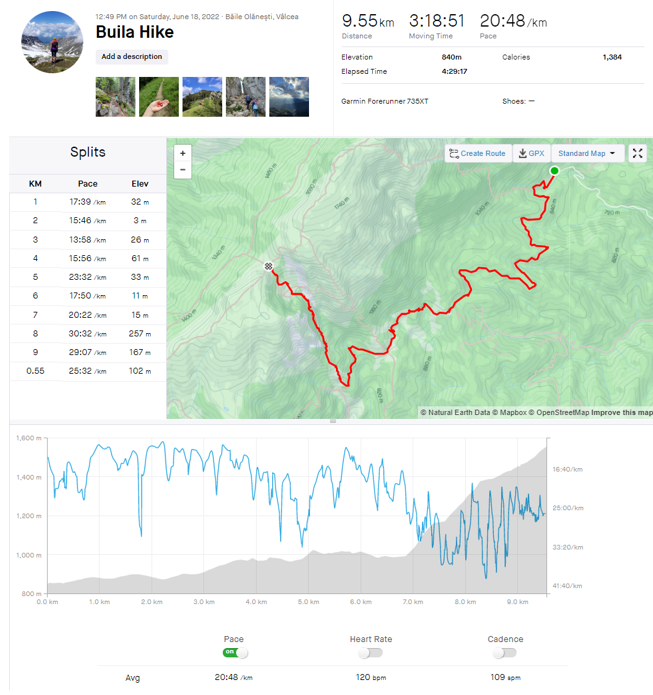Enable the Cadence toggle

pos(504,653)
